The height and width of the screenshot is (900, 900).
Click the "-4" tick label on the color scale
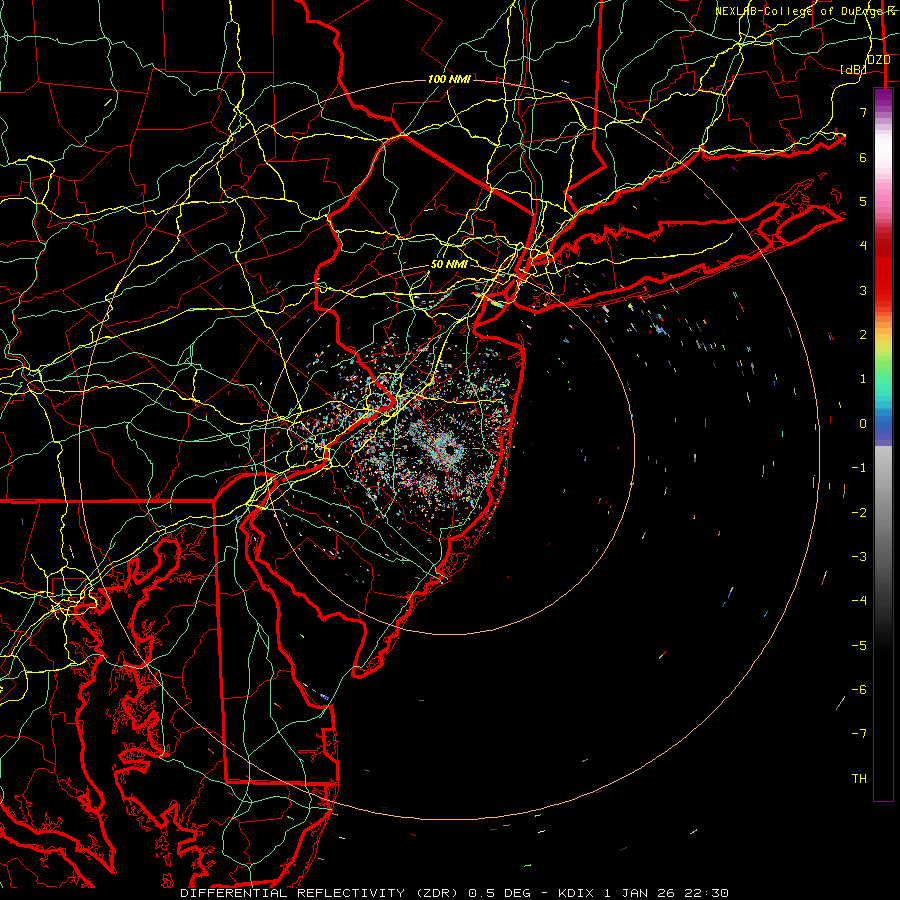[x=859, y=600]
